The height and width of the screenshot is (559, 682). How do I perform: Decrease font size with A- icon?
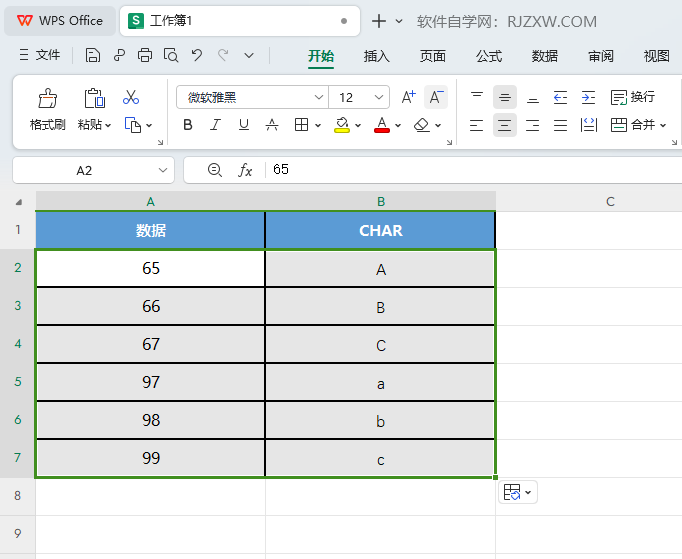point(436,97)
